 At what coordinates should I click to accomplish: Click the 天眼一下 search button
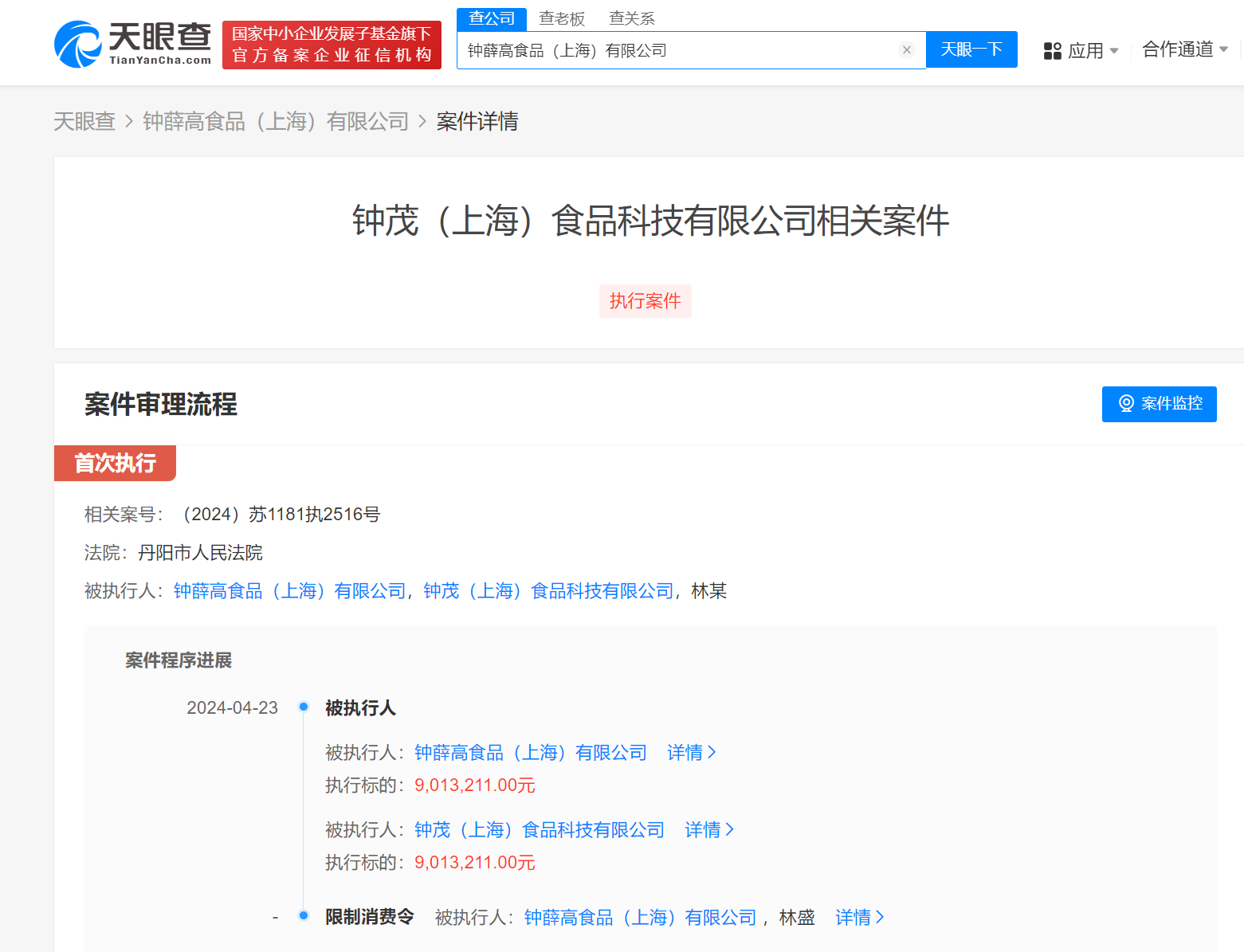pyautogui.click(x=971, y=49)
